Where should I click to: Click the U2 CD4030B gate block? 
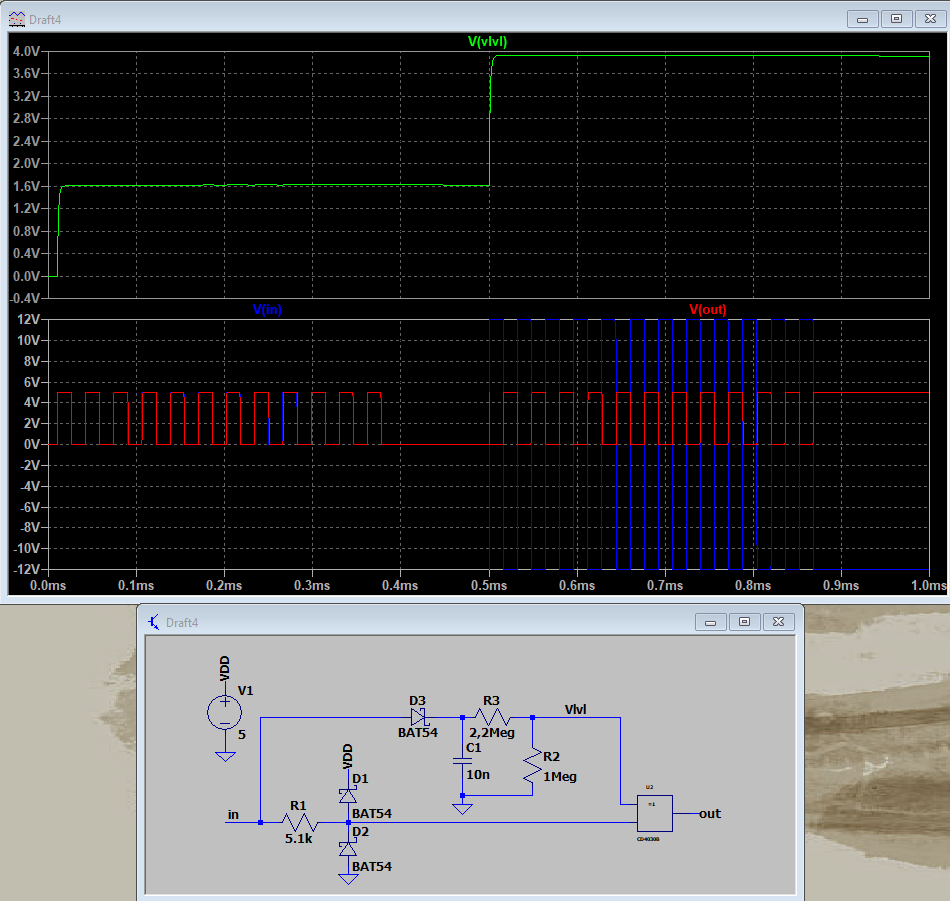click(655, 813)
